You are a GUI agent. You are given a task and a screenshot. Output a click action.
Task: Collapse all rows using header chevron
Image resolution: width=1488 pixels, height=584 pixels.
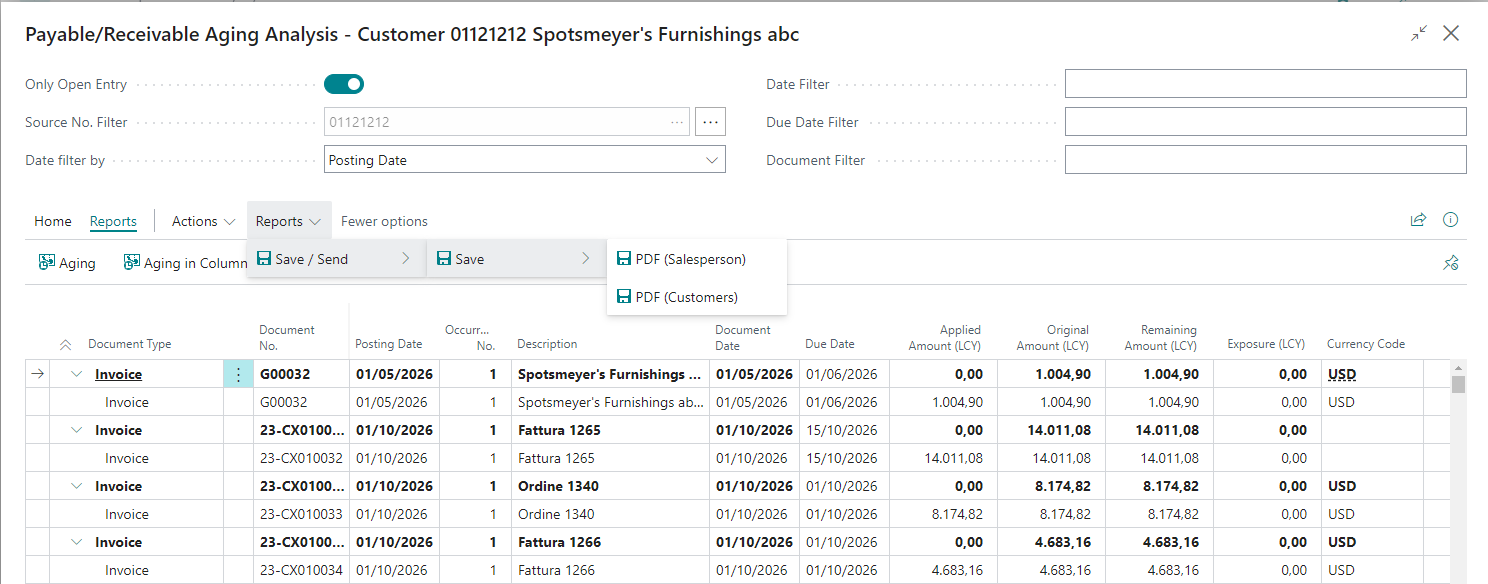[x=66, y=345]
